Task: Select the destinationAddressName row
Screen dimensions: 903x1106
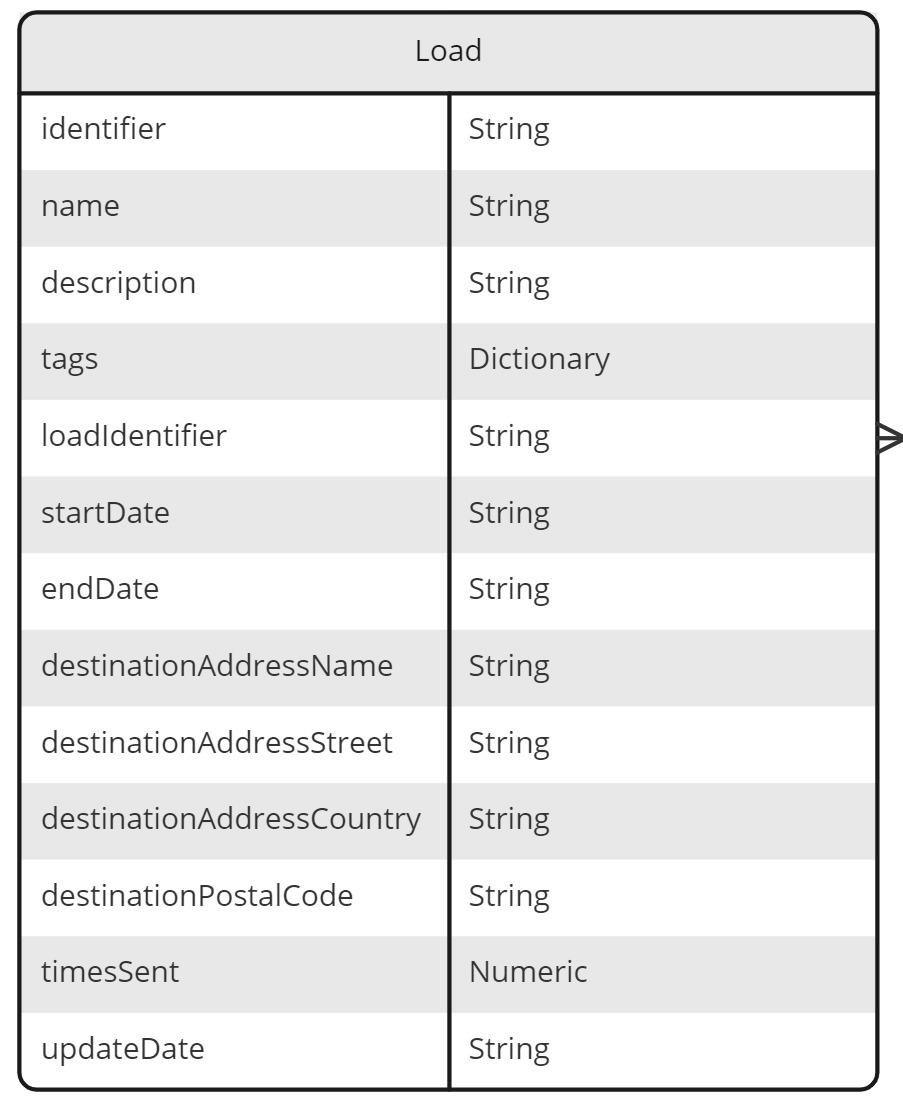Action: click(448, 667)
